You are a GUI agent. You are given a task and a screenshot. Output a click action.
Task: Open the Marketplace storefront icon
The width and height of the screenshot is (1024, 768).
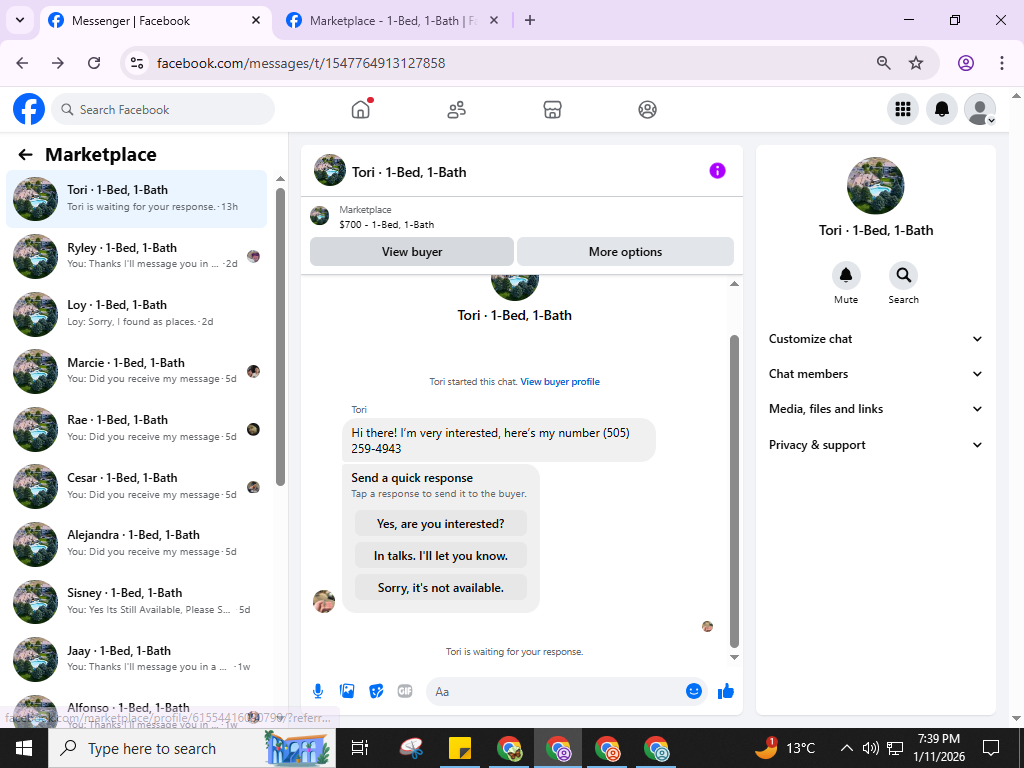[x=552, y=109]
